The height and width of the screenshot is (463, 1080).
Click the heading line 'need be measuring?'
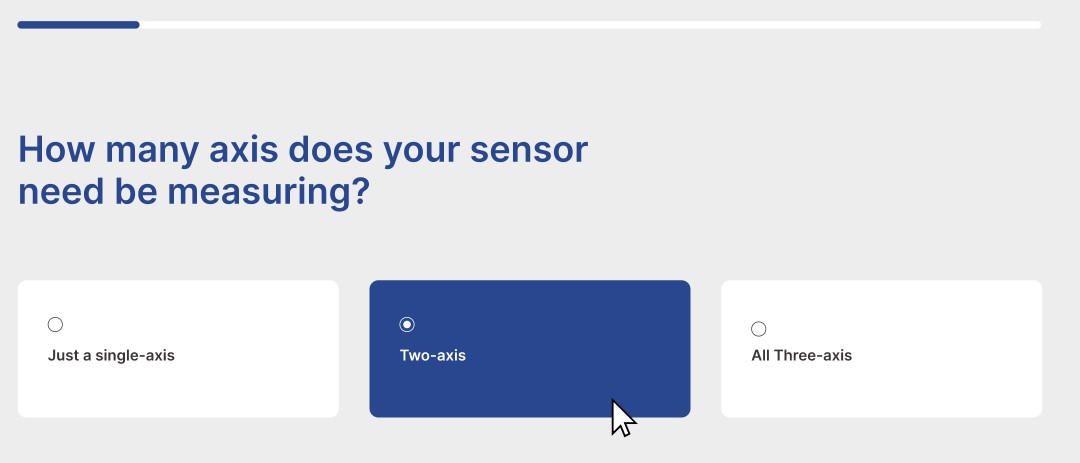click(x=194, y=192)
